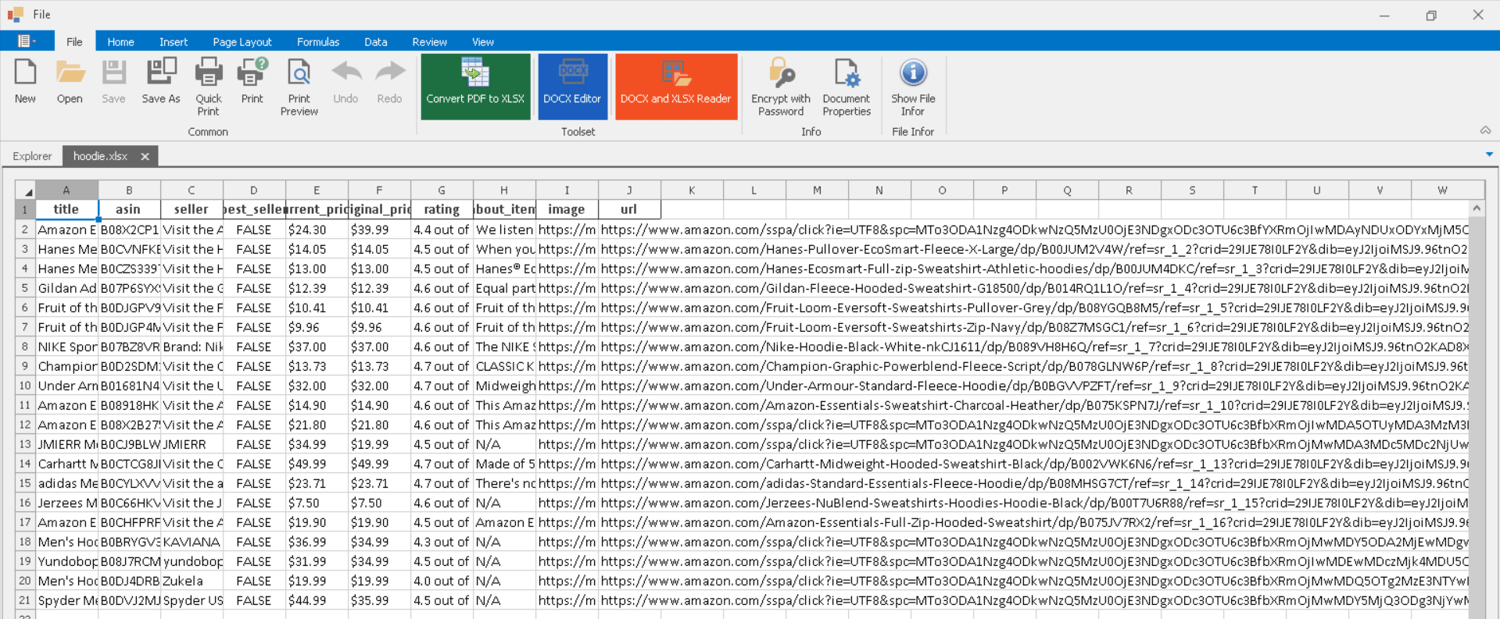The image size is (1500, 619).
Task: Open DOCX and XLSX Reader
Action: point(676,86)
